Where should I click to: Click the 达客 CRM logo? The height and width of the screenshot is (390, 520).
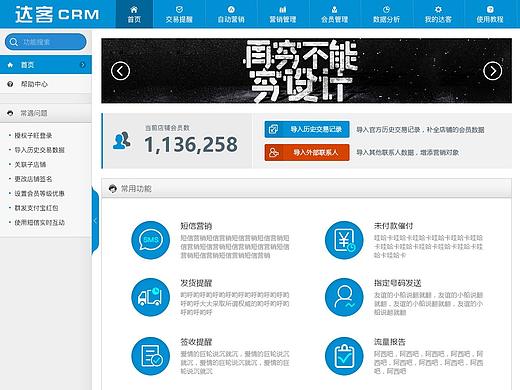[57, 15]
